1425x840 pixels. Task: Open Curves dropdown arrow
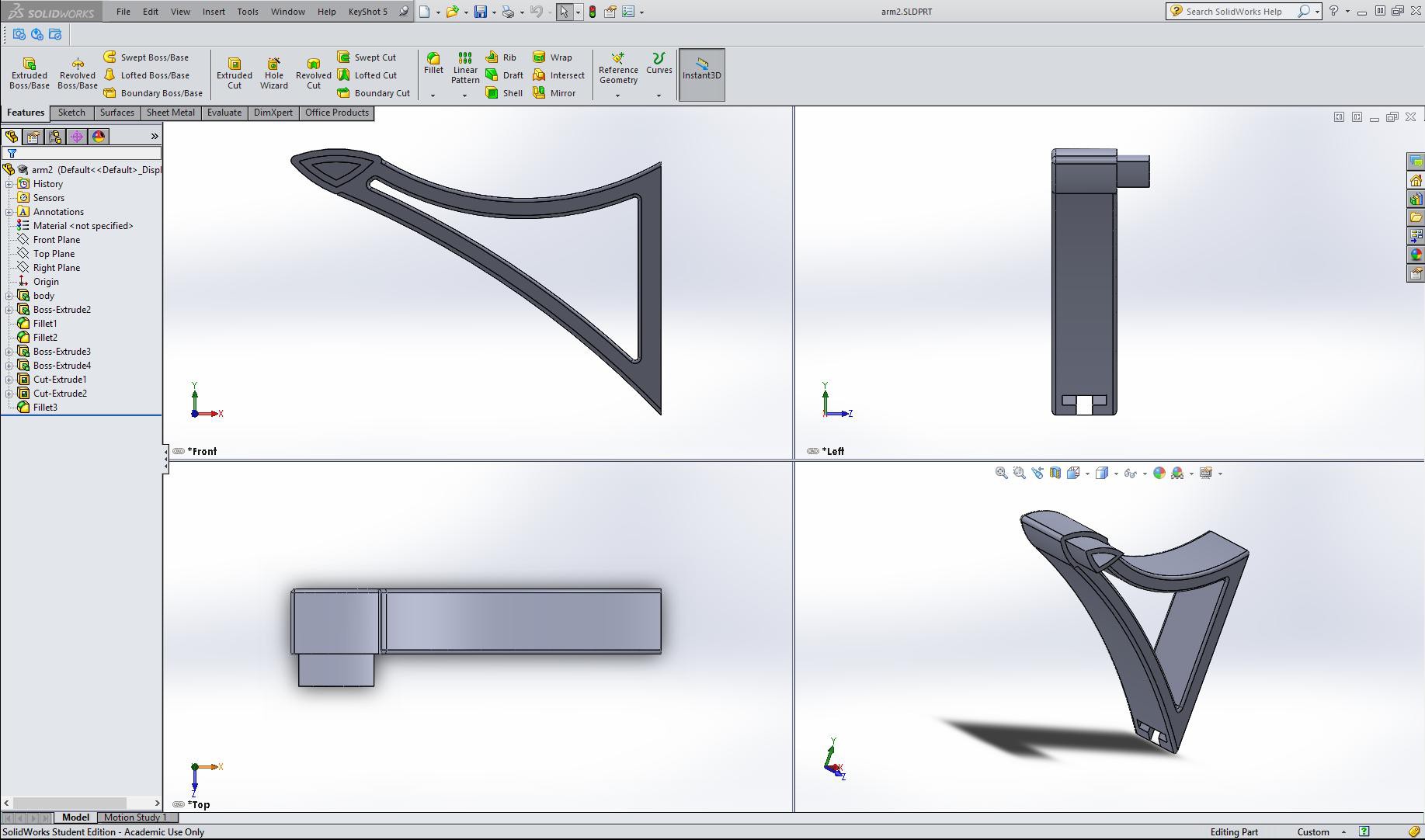tap(659, 95)
